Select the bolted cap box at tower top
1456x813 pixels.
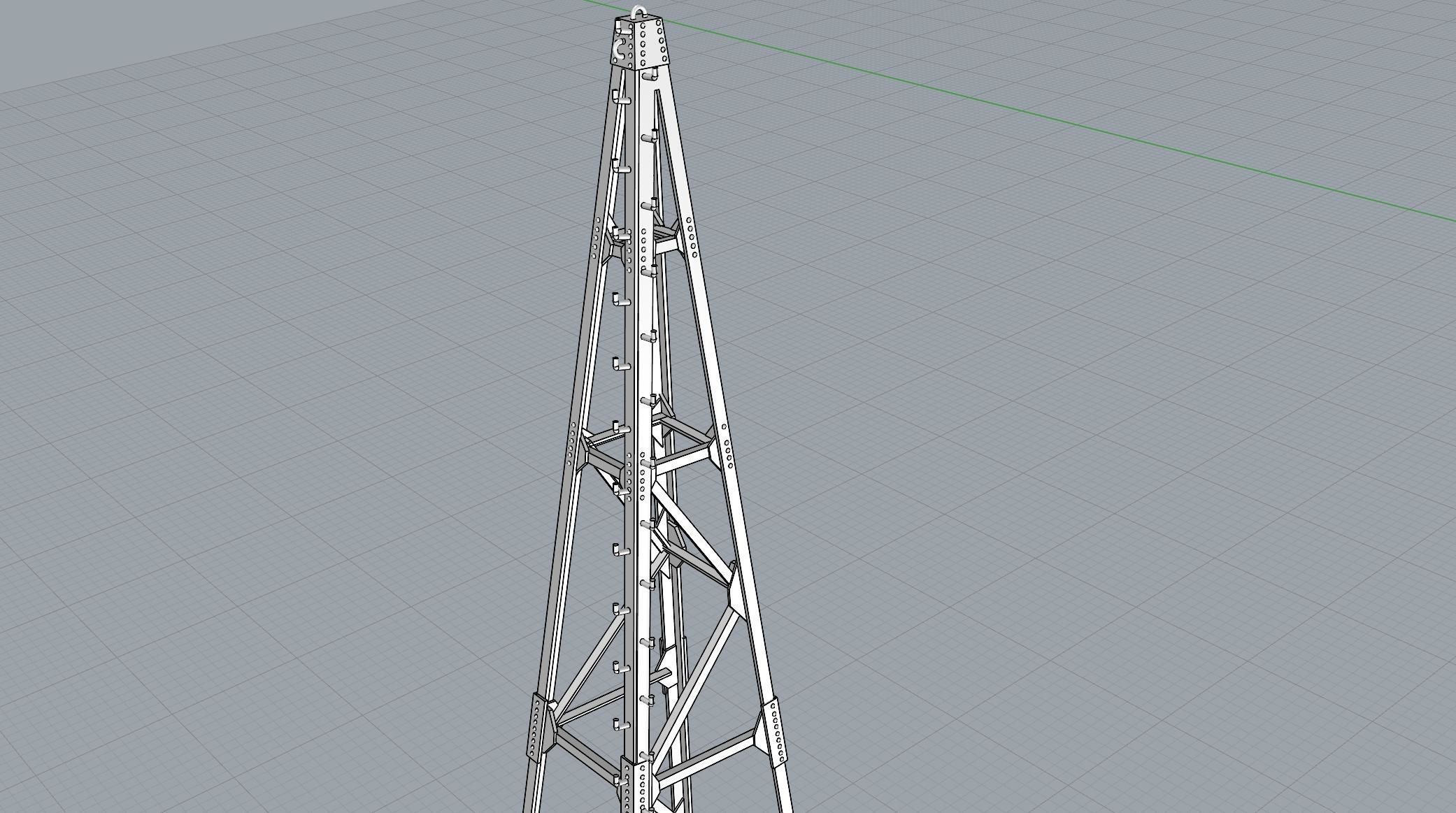[x=641, y=42]
